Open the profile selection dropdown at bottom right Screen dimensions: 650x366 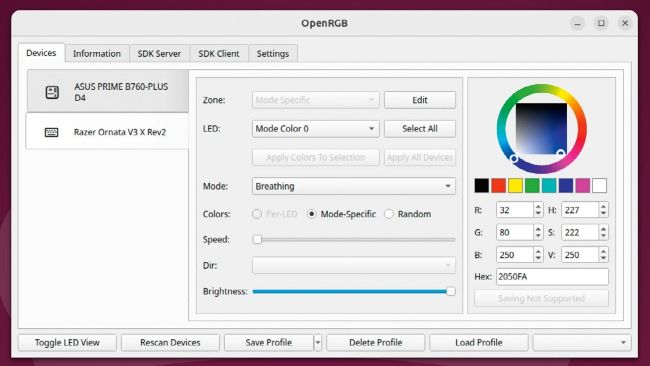coord(582,342)
